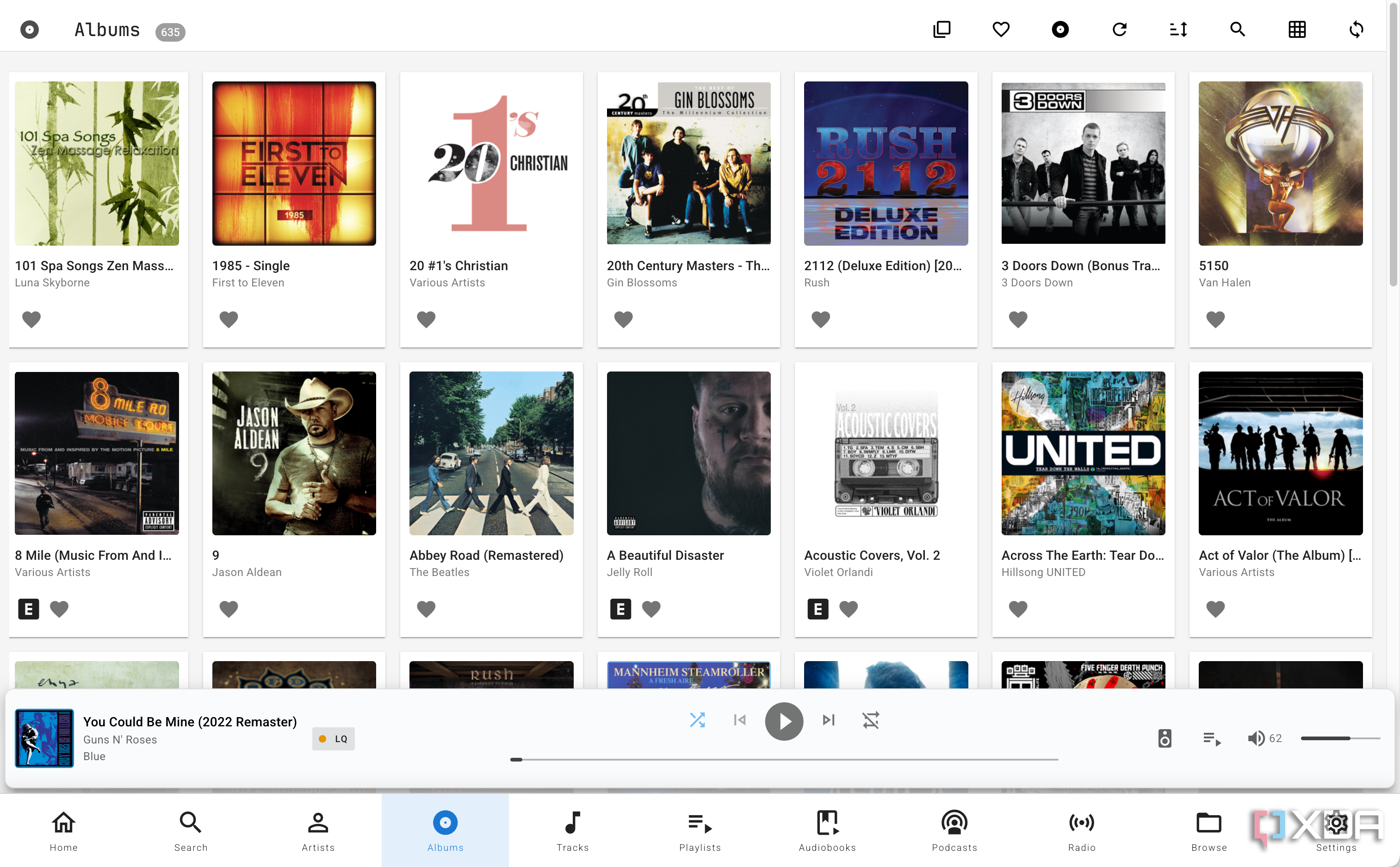Image resolution: width=1400 pixels, height=867 pixels.
Task: Open the Playlists tab
Action: coord(700,831)
